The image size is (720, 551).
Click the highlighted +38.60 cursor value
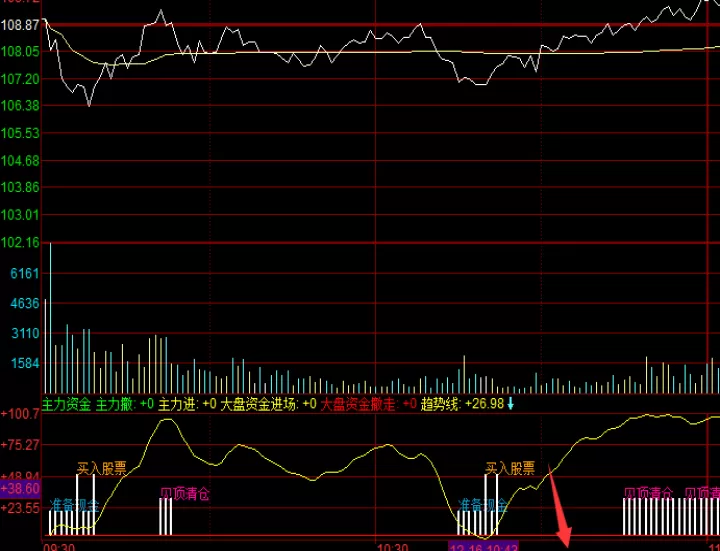point(20,489)
